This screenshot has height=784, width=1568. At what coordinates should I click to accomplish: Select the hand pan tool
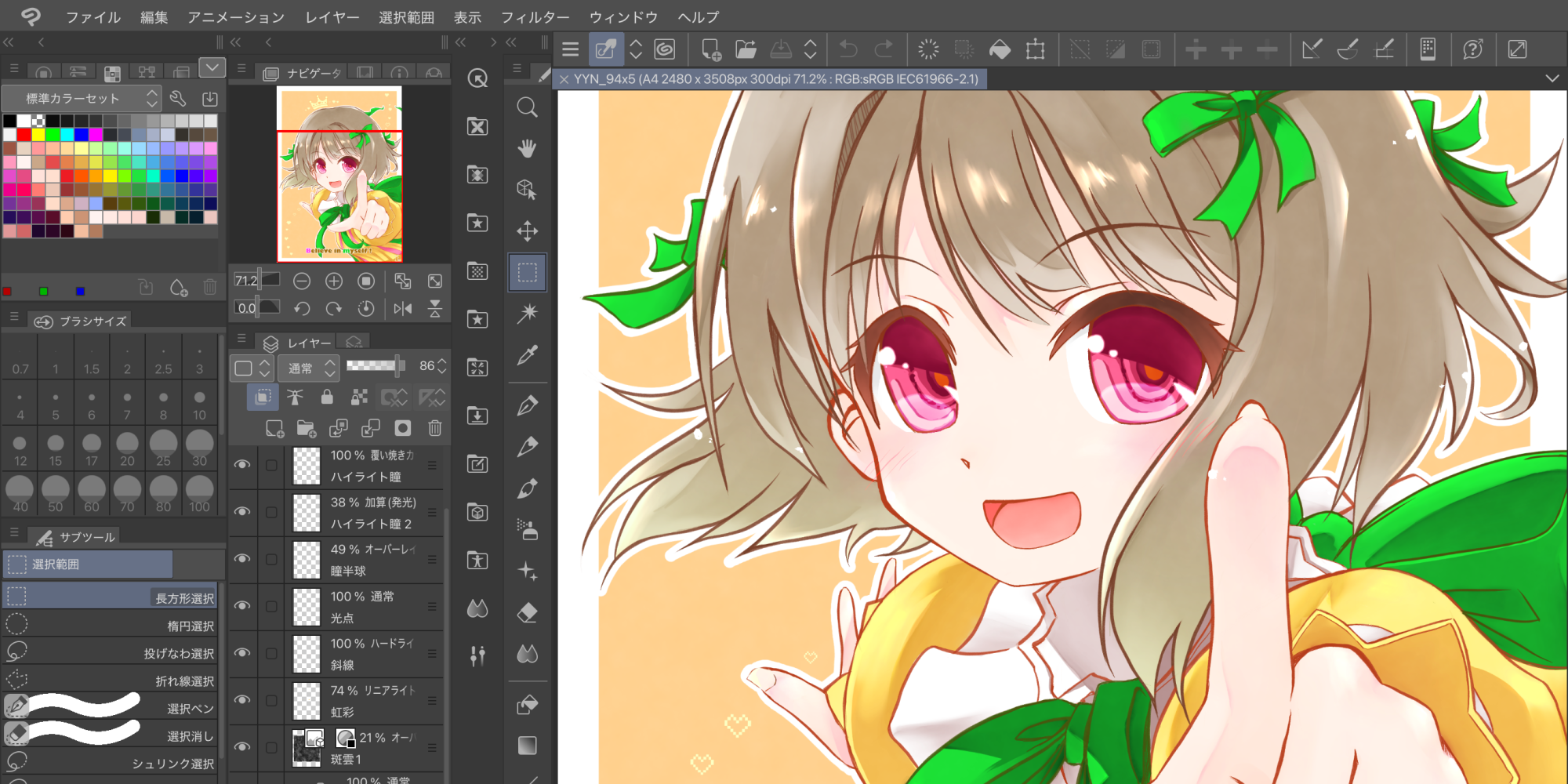(x=527, y=148)
